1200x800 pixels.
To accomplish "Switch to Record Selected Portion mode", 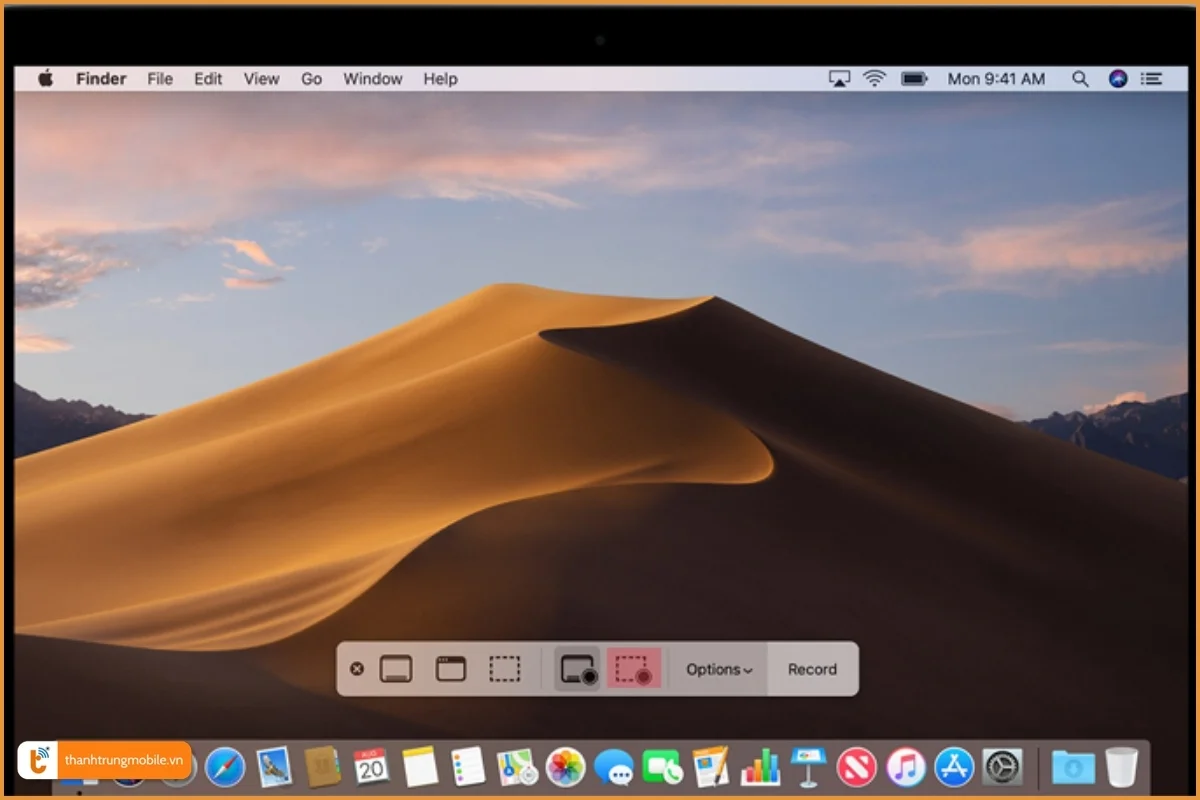I will 634,669.
